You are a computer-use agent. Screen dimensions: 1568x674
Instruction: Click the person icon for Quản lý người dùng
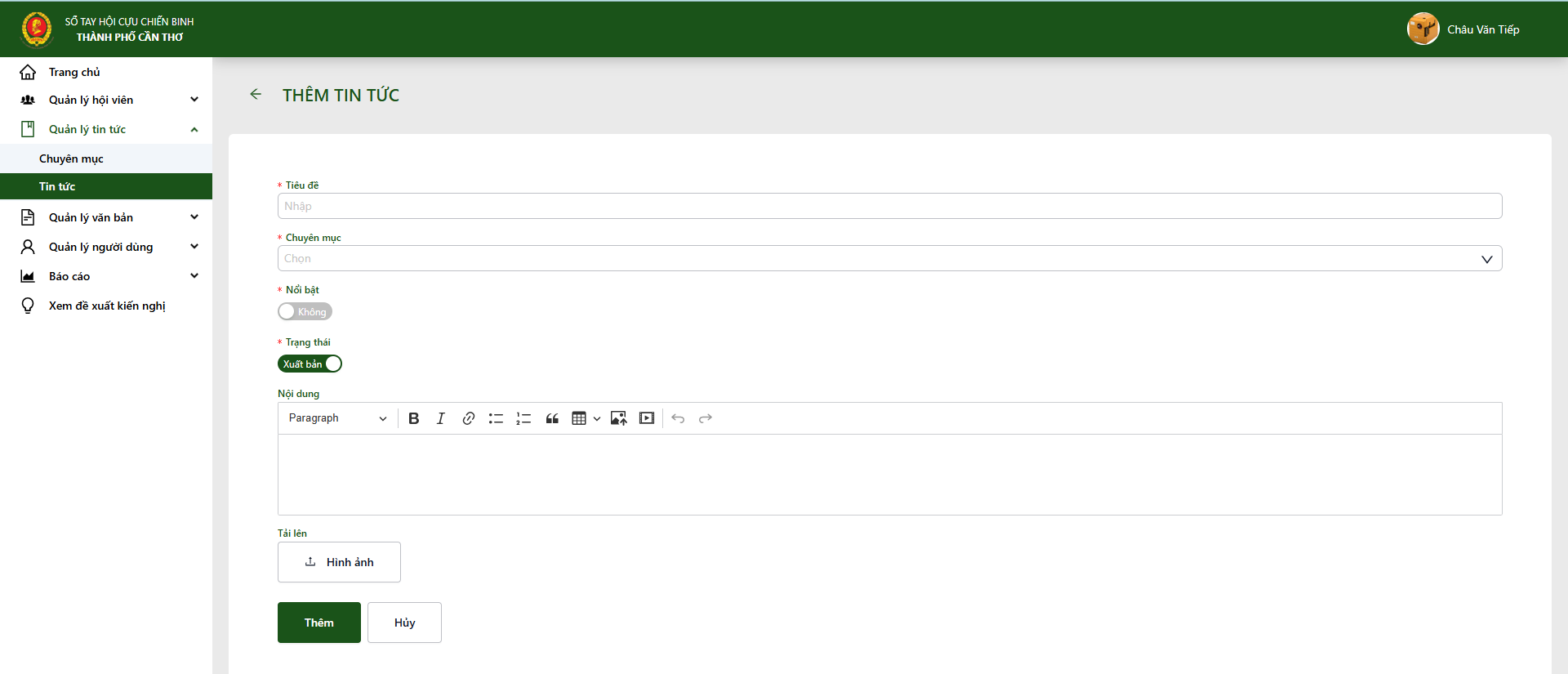click(28, 247)
